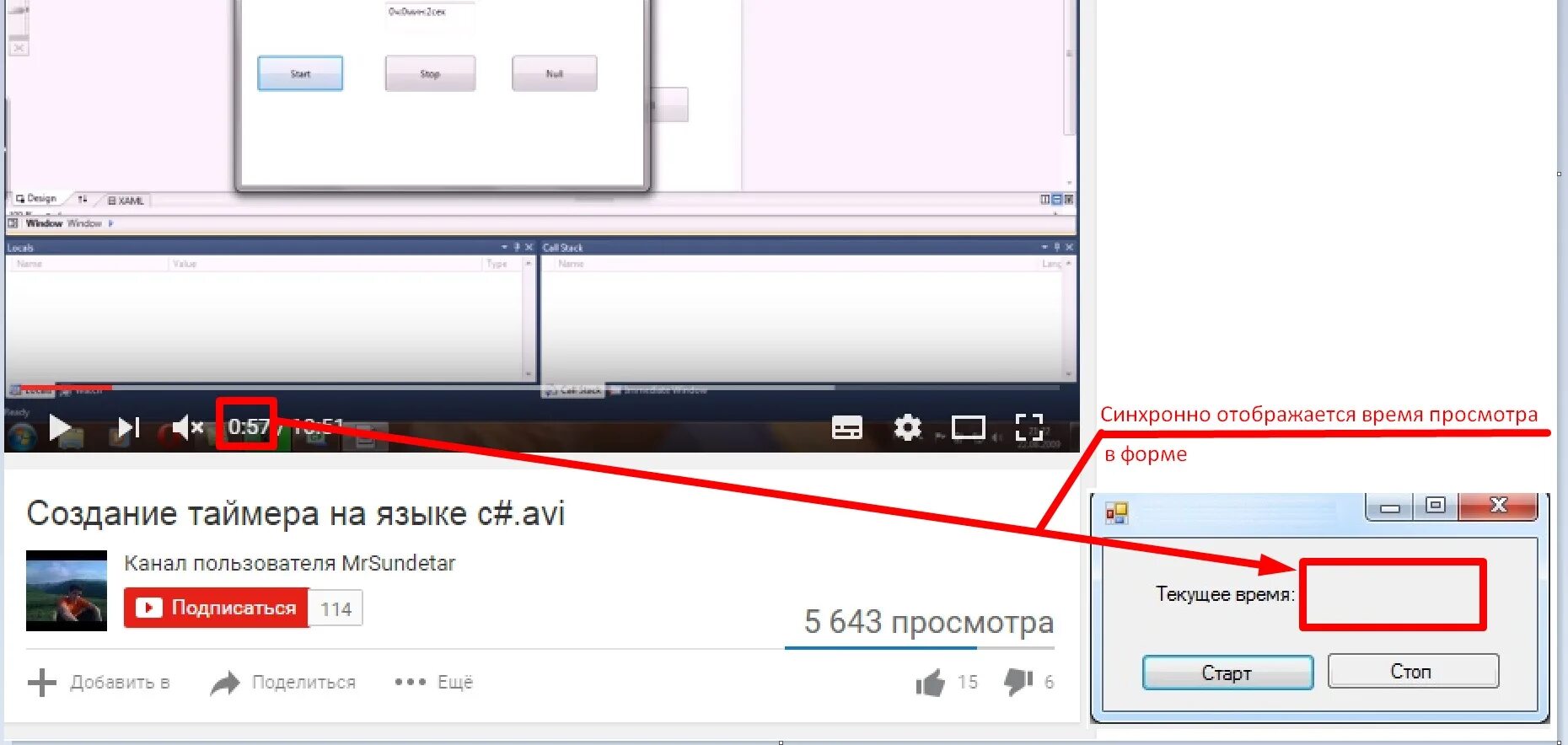Play the YouTube video

click(59, 428)
